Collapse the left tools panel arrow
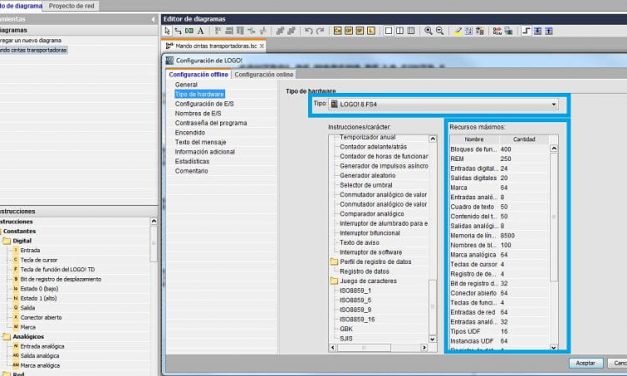Viewport: 627px width, 376px height. pyautogui.click(x=153, y=19)
